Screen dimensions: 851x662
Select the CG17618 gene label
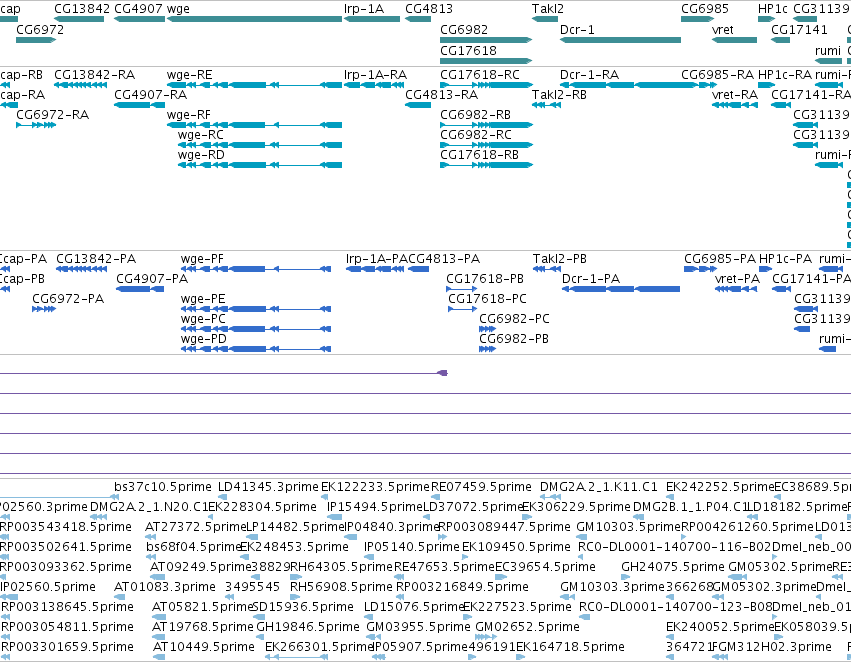click(468, 50)
